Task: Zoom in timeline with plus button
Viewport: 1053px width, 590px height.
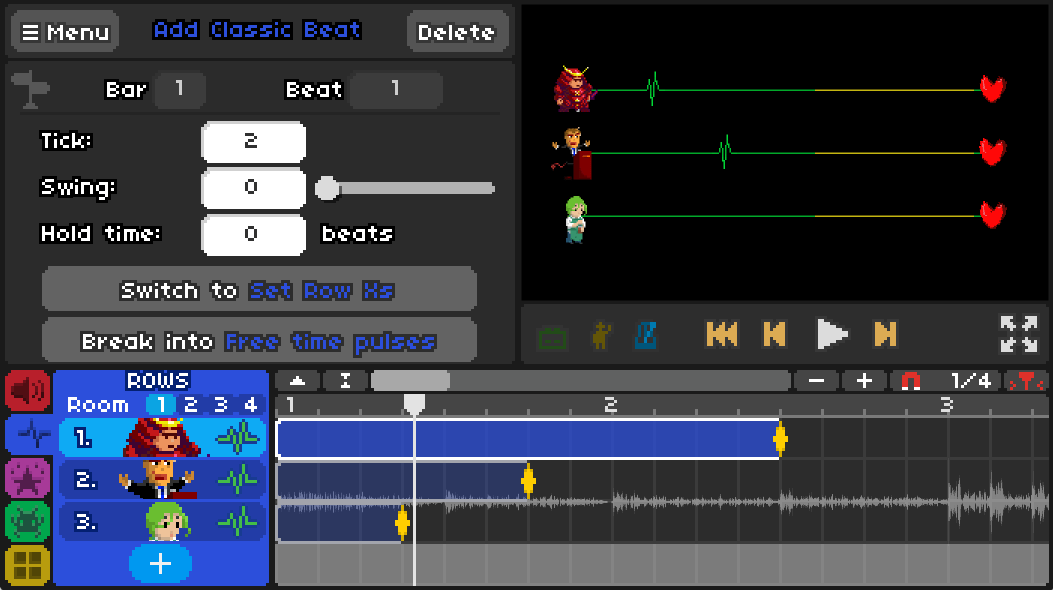Action: (x=864, y=381)
